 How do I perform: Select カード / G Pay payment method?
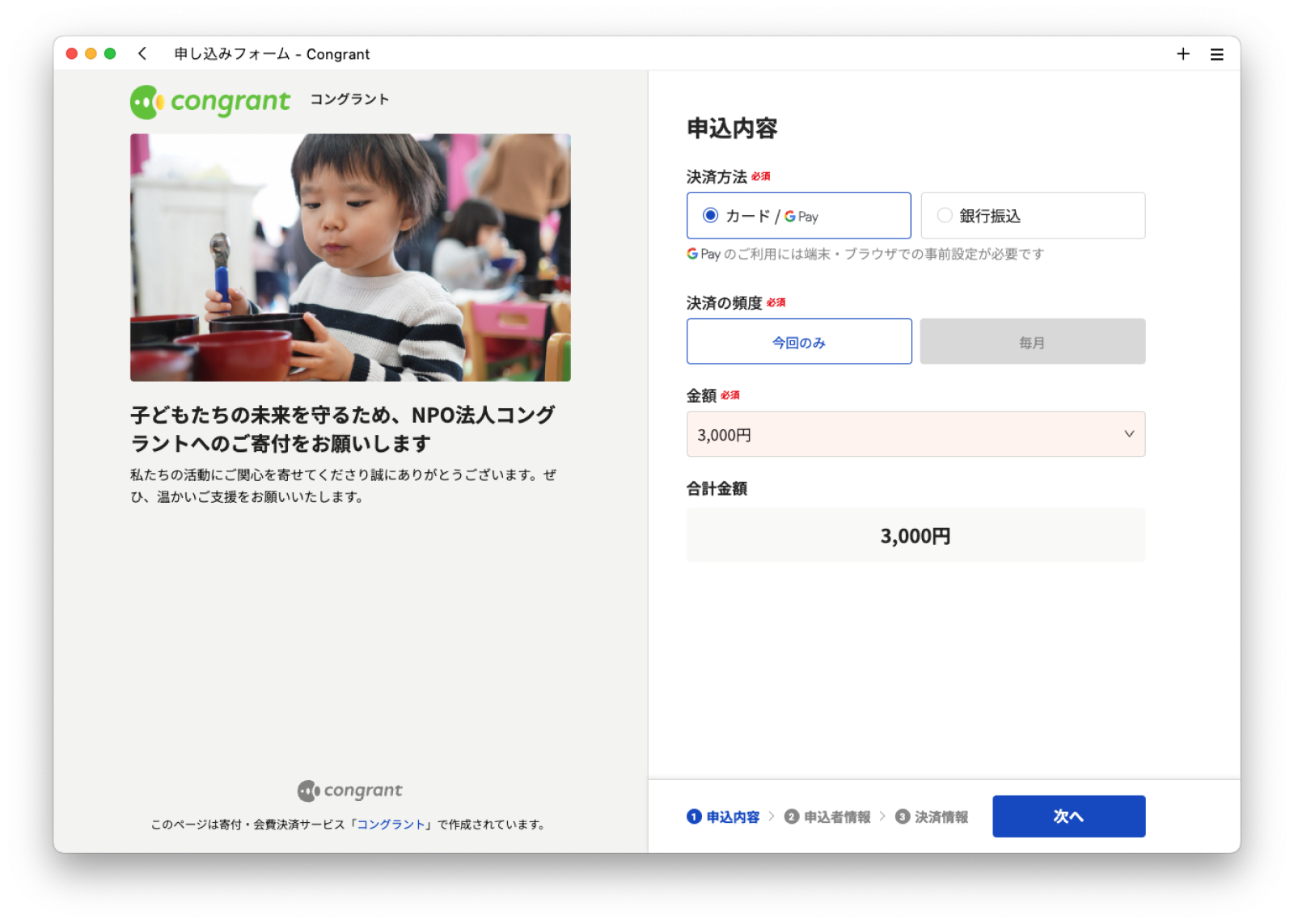coord(798,216)
